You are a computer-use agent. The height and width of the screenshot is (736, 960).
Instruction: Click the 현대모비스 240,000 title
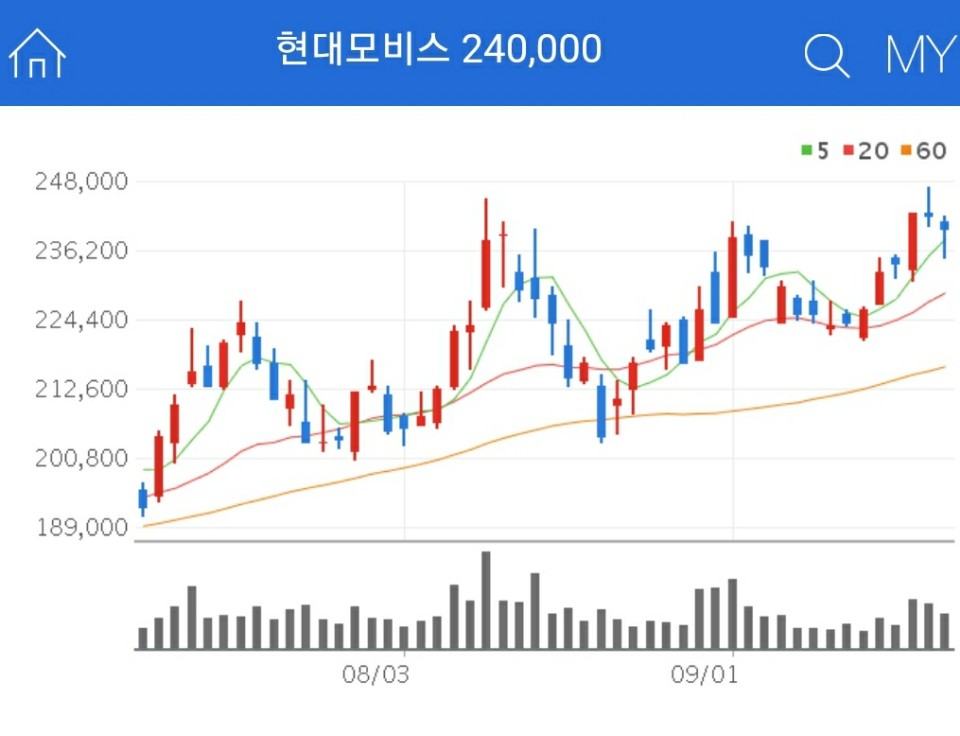(440, 49)
